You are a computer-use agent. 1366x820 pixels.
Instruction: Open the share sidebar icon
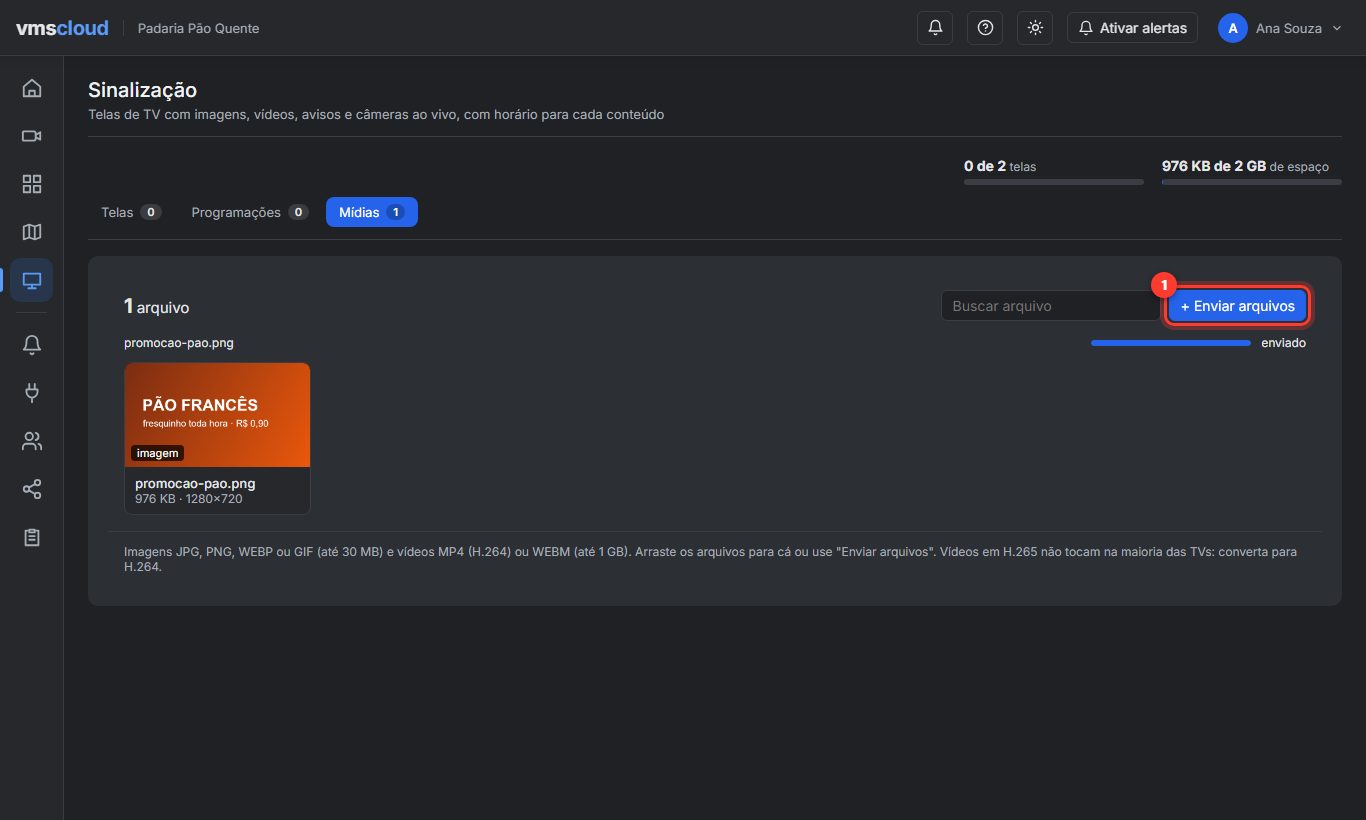coord(32,489)
